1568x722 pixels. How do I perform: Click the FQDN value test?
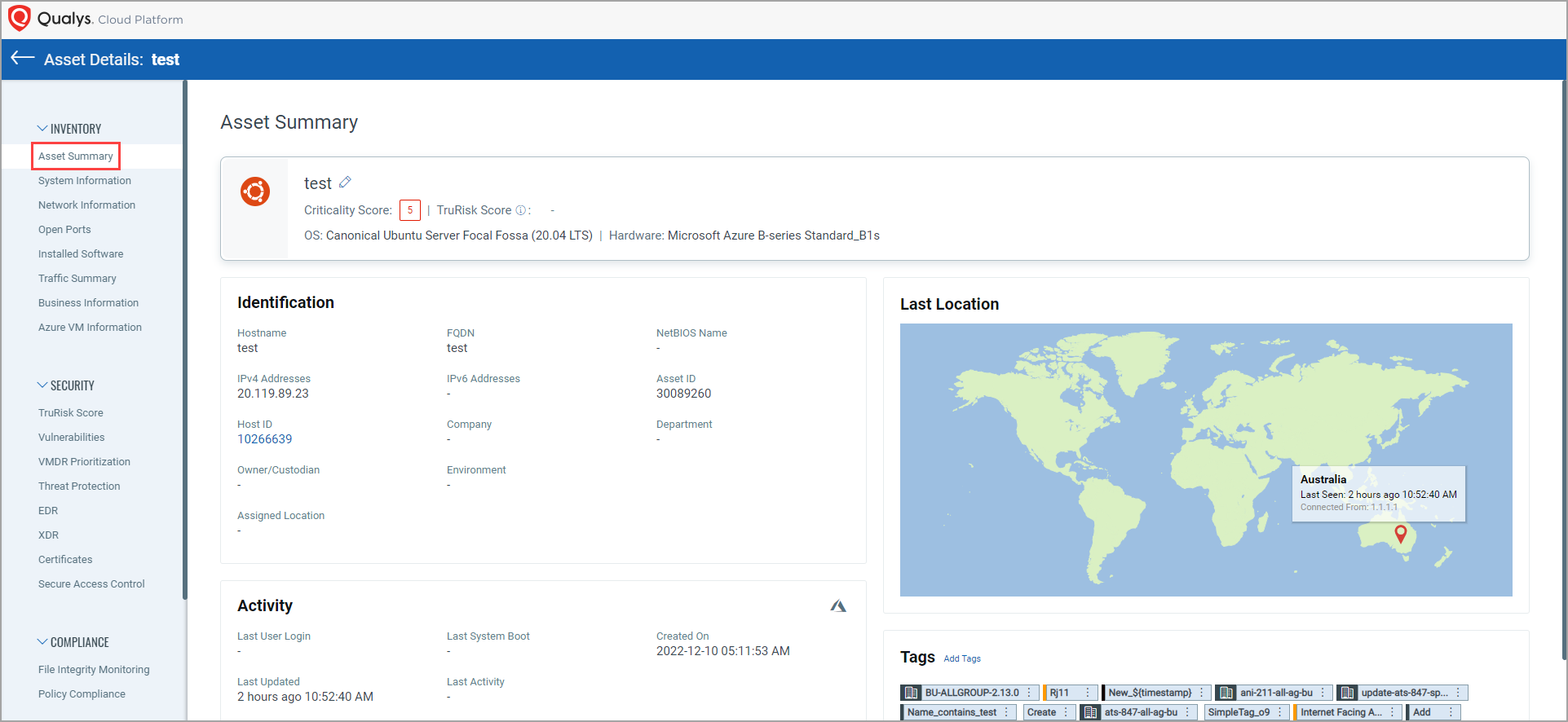(x=457, y=348)
